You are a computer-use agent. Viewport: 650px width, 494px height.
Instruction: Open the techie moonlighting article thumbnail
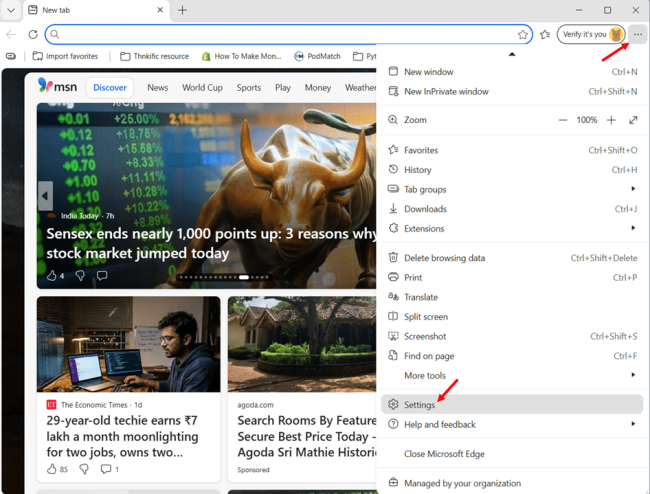[x=129, y=344]
